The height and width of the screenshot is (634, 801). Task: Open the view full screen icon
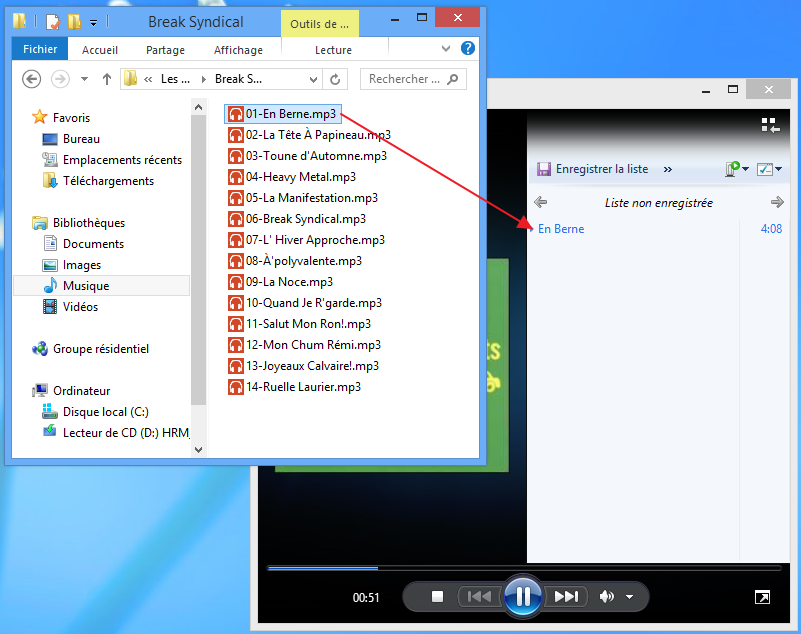(762, 596)
